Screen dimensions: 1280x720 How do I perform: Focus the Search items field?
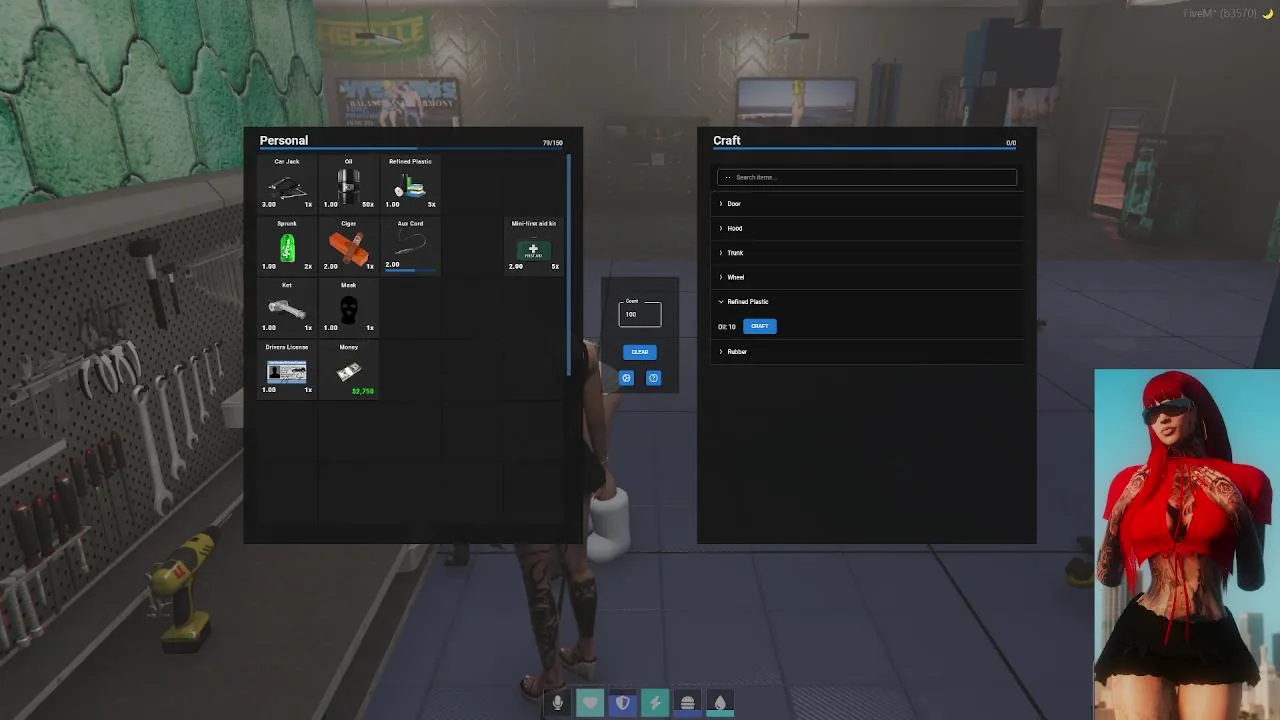click(867, 177)
